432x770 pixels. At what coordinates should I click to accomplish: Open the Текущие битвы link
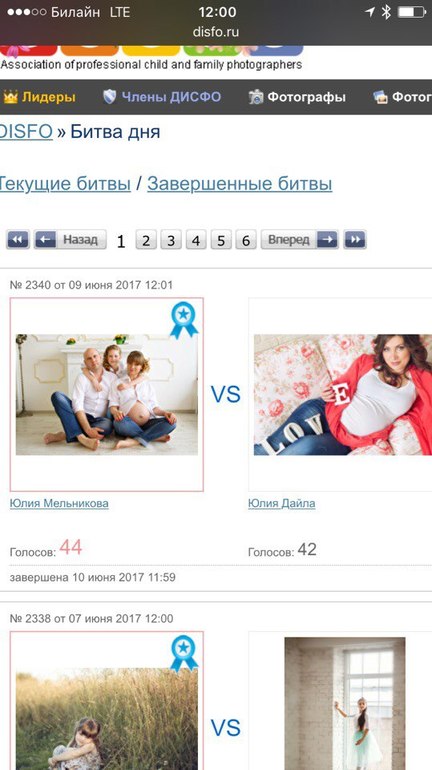[65, 184]
